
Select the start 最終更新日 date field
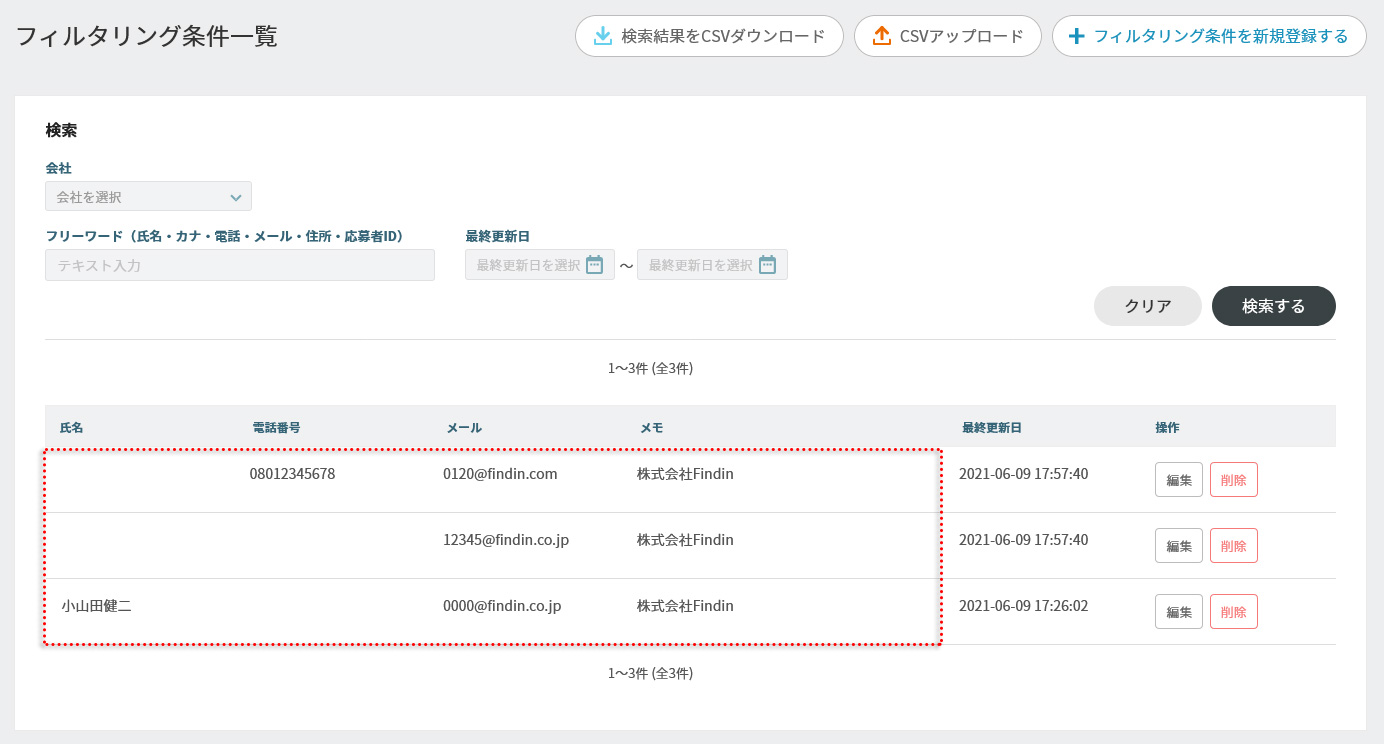pos(528,265)
